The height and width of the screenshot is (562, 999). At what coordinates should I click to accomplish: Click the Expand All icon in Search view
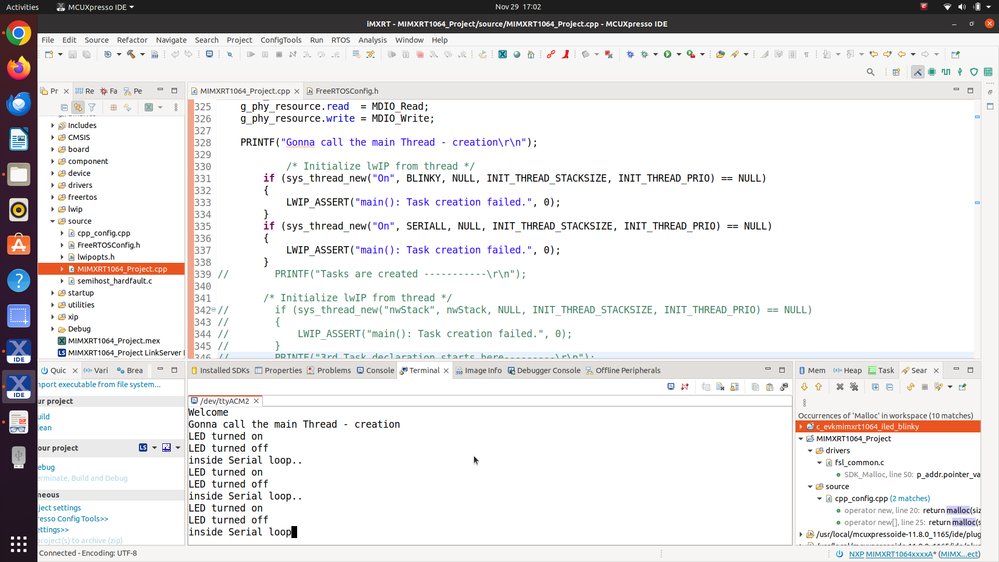tap(875, 387)
